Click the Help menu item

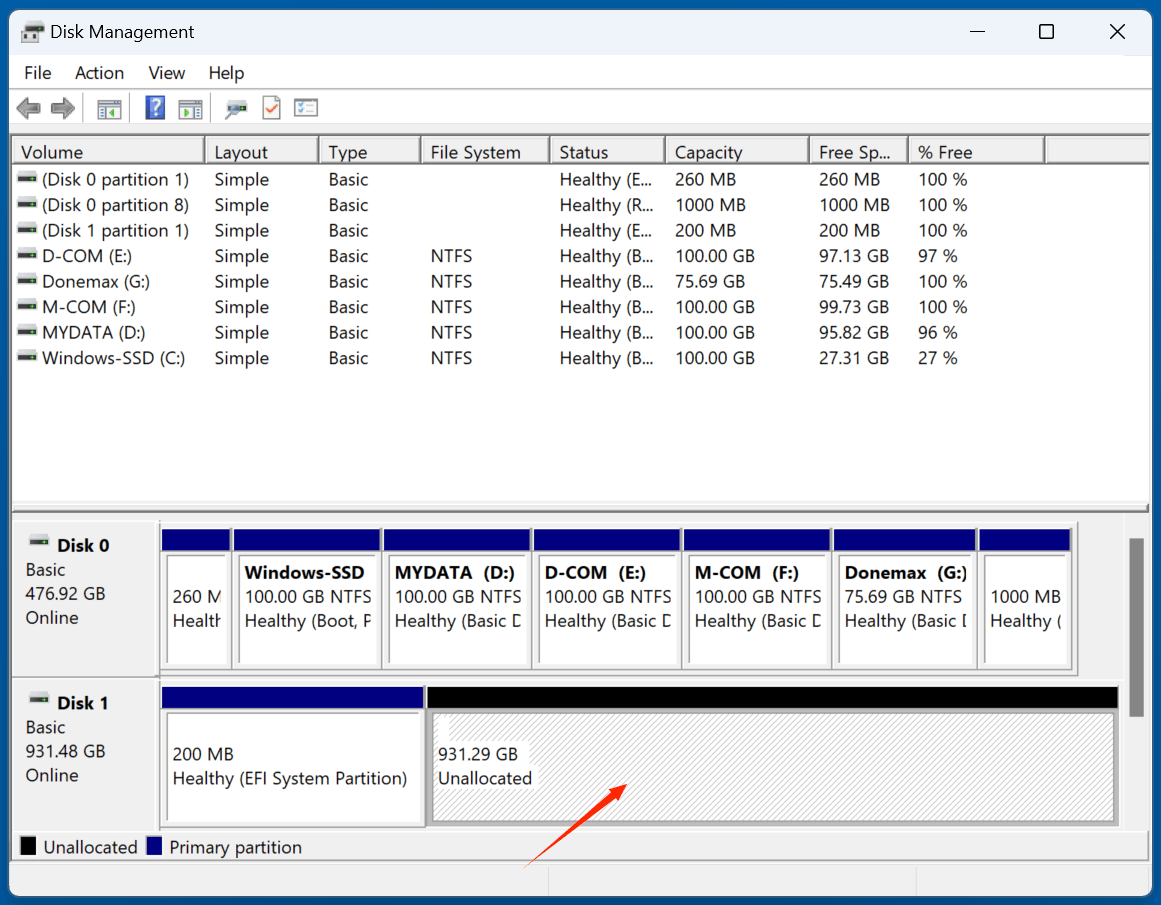click(225, 72)
